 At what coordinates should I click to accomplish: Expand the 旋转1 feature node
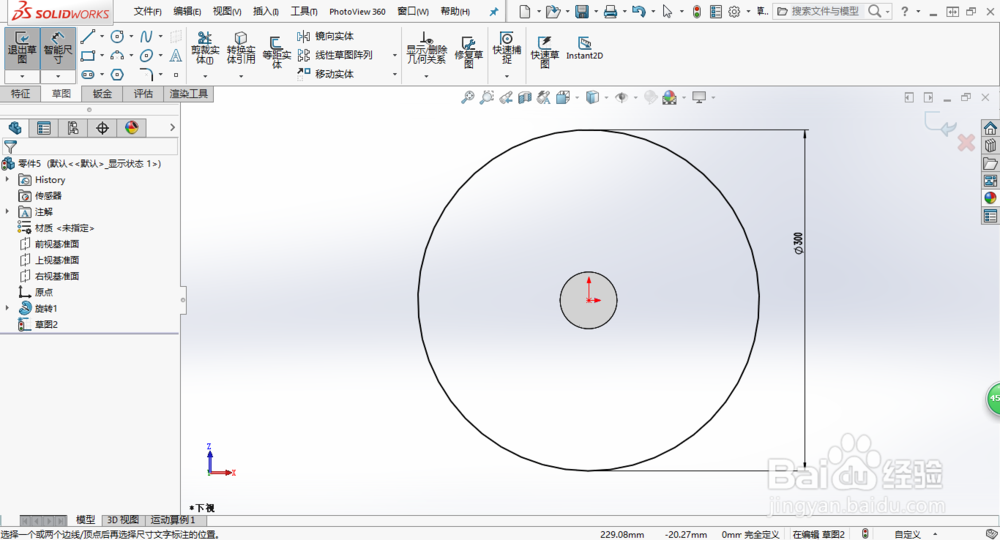8,308
